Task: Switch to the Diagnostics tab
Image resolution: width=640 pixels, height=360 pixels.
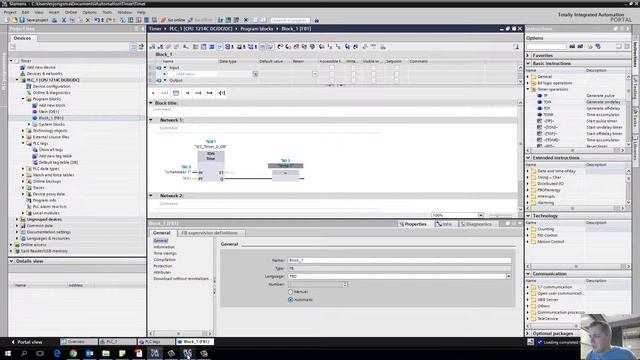Action: pos(475,224)
